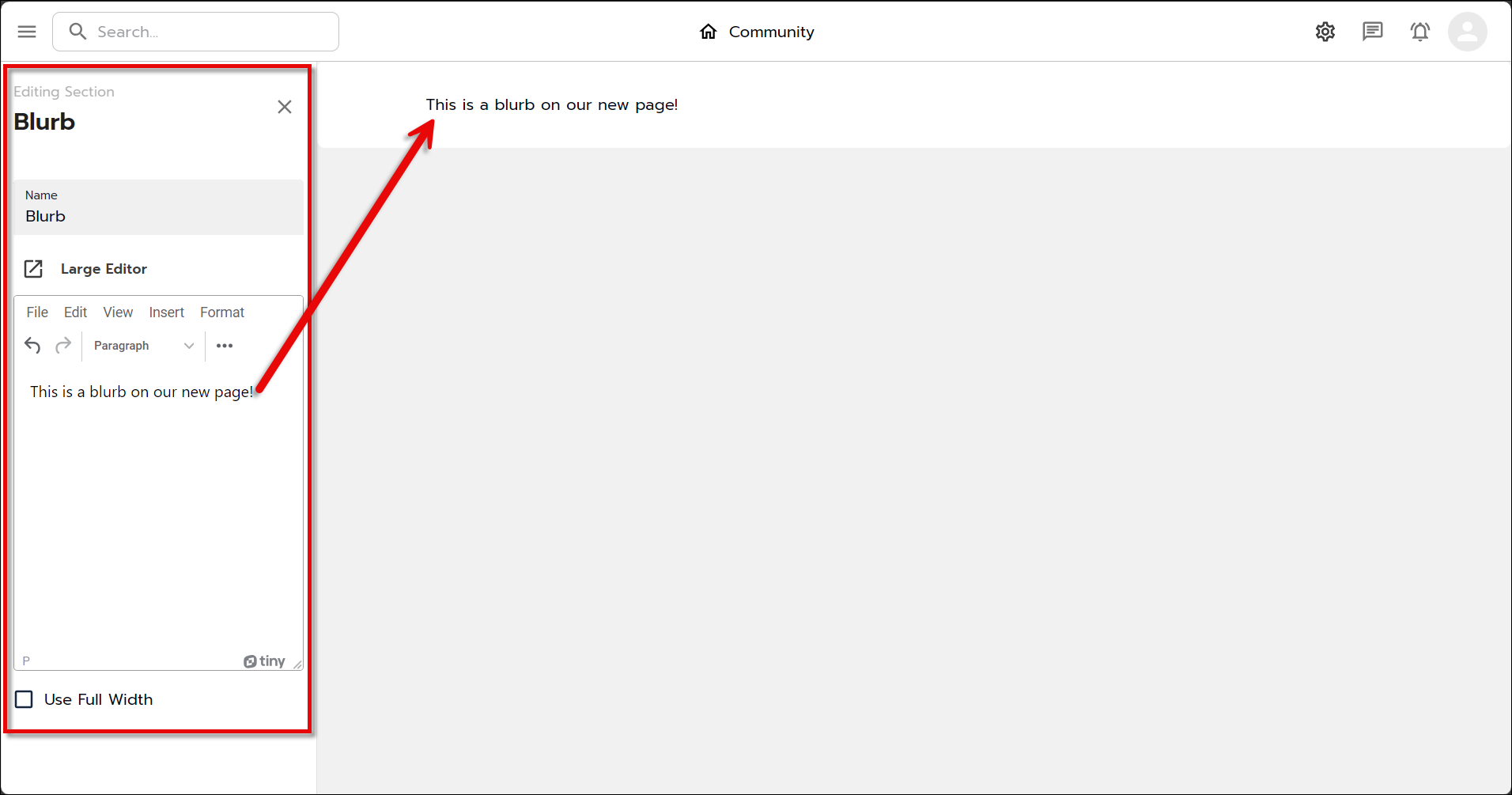Screen dimensions: 1512x795
Task: Open the chat messages icon
Action: point(1373,32)
